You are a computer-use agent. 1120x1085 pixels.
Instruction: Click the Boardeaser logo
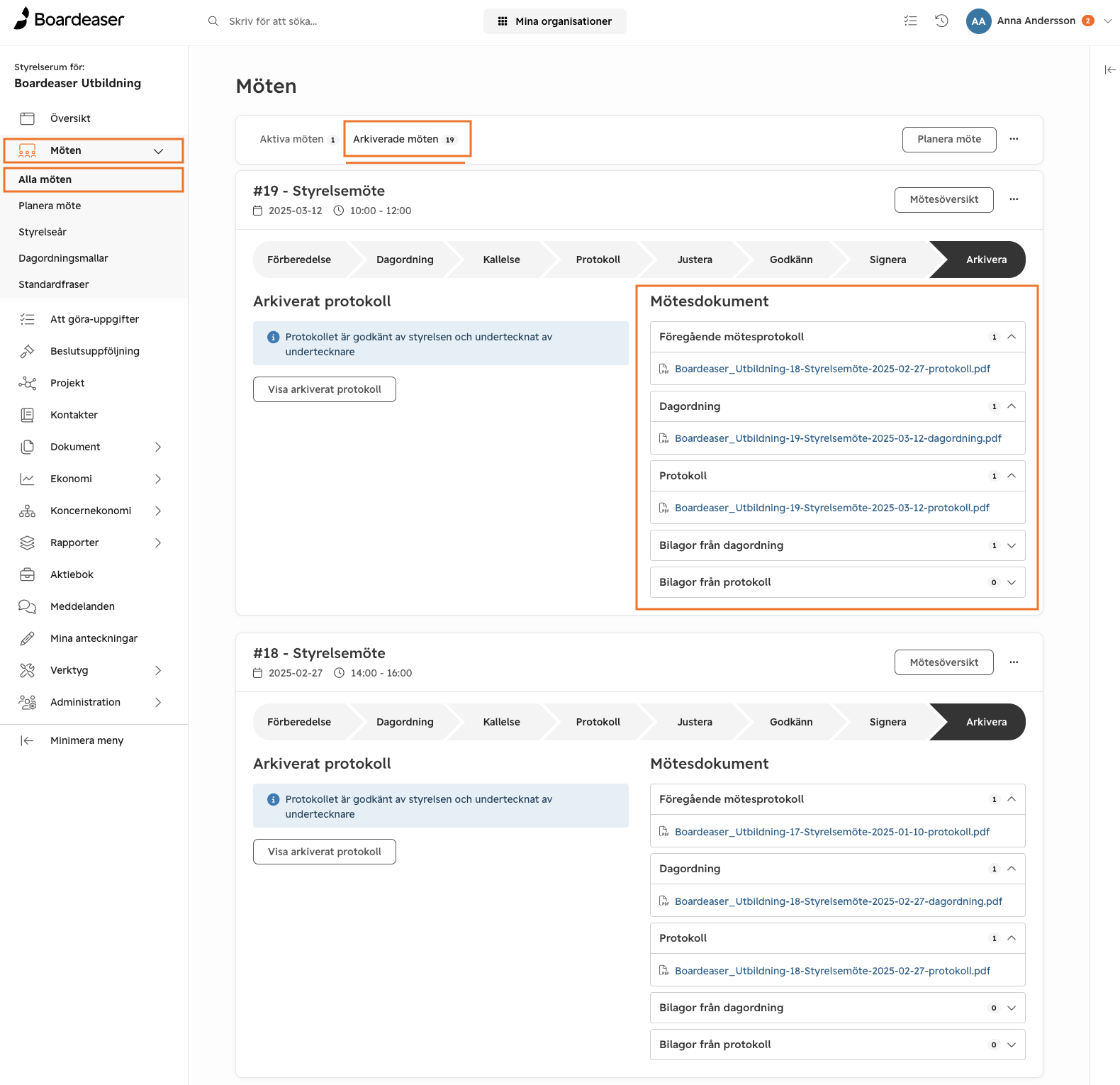69,19
